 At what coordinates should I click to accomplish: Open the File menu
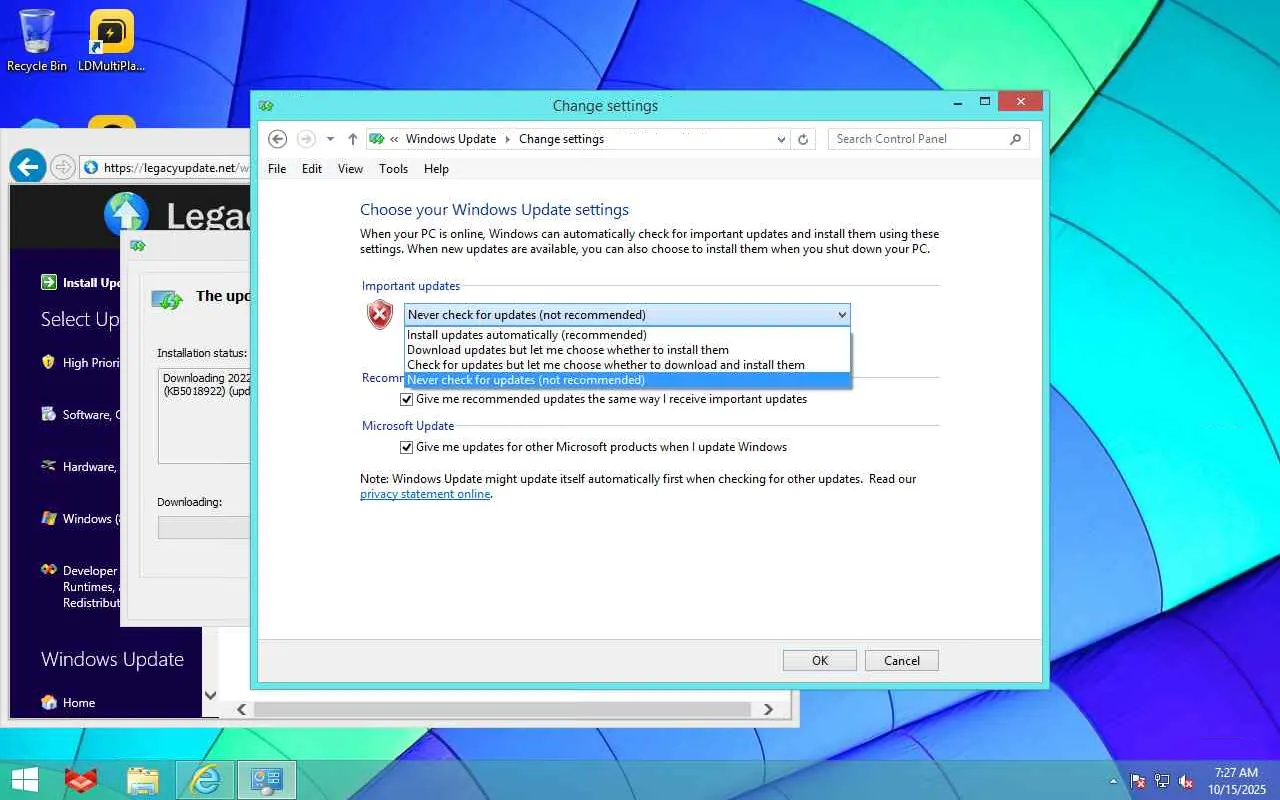coord(277,169)
